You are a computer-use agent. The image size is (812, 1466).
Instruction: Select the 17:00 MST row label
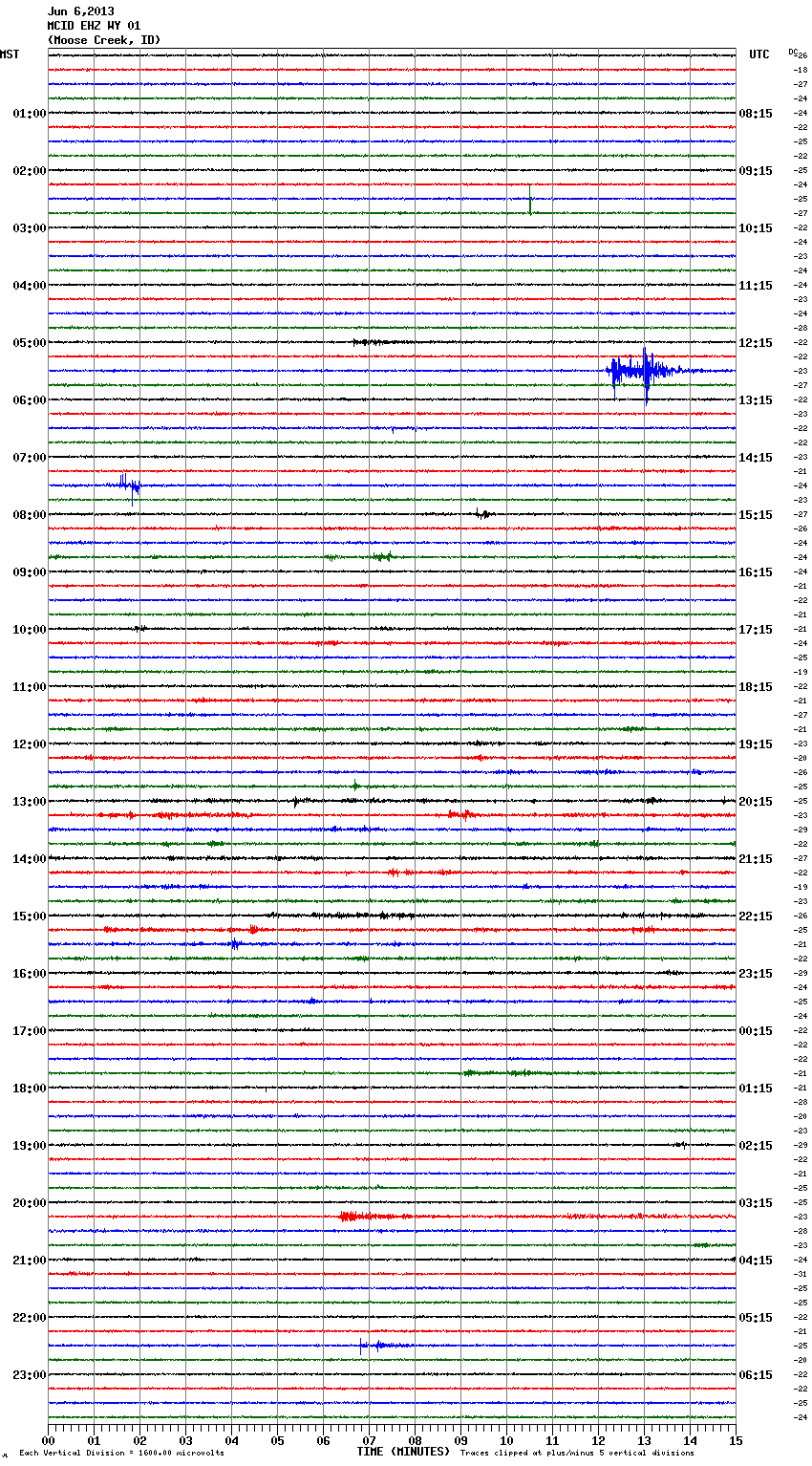[x=29, y=1031]
